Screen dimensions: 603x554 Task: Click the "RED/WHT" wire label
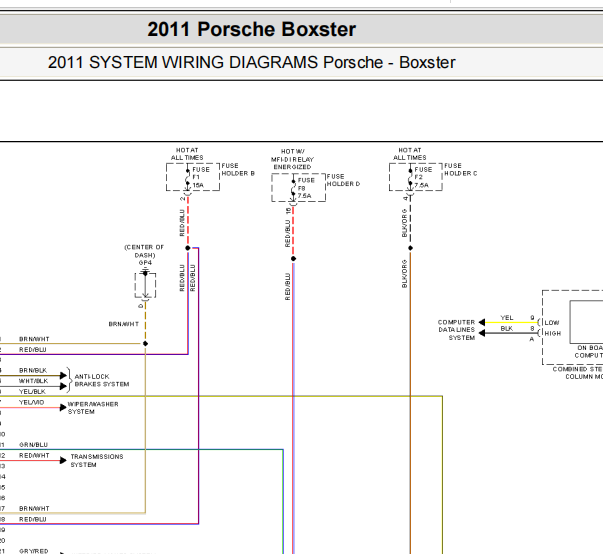point(34,456)
